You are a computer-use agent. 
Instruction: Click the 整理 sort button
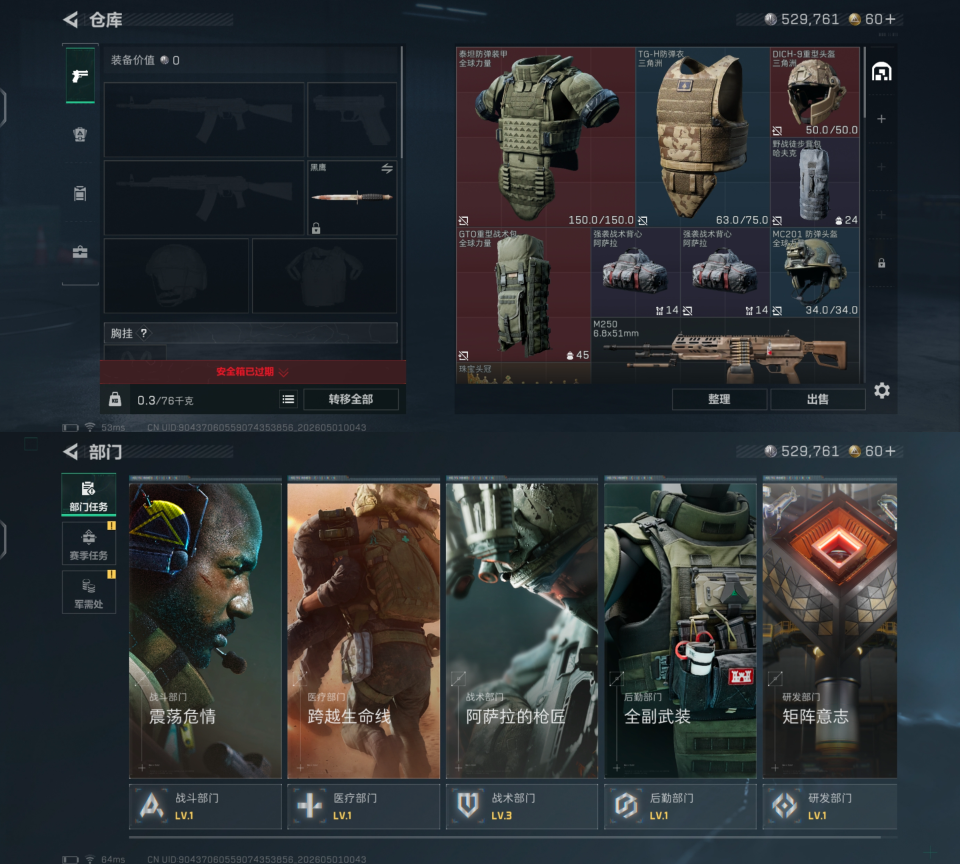(719, 399)
